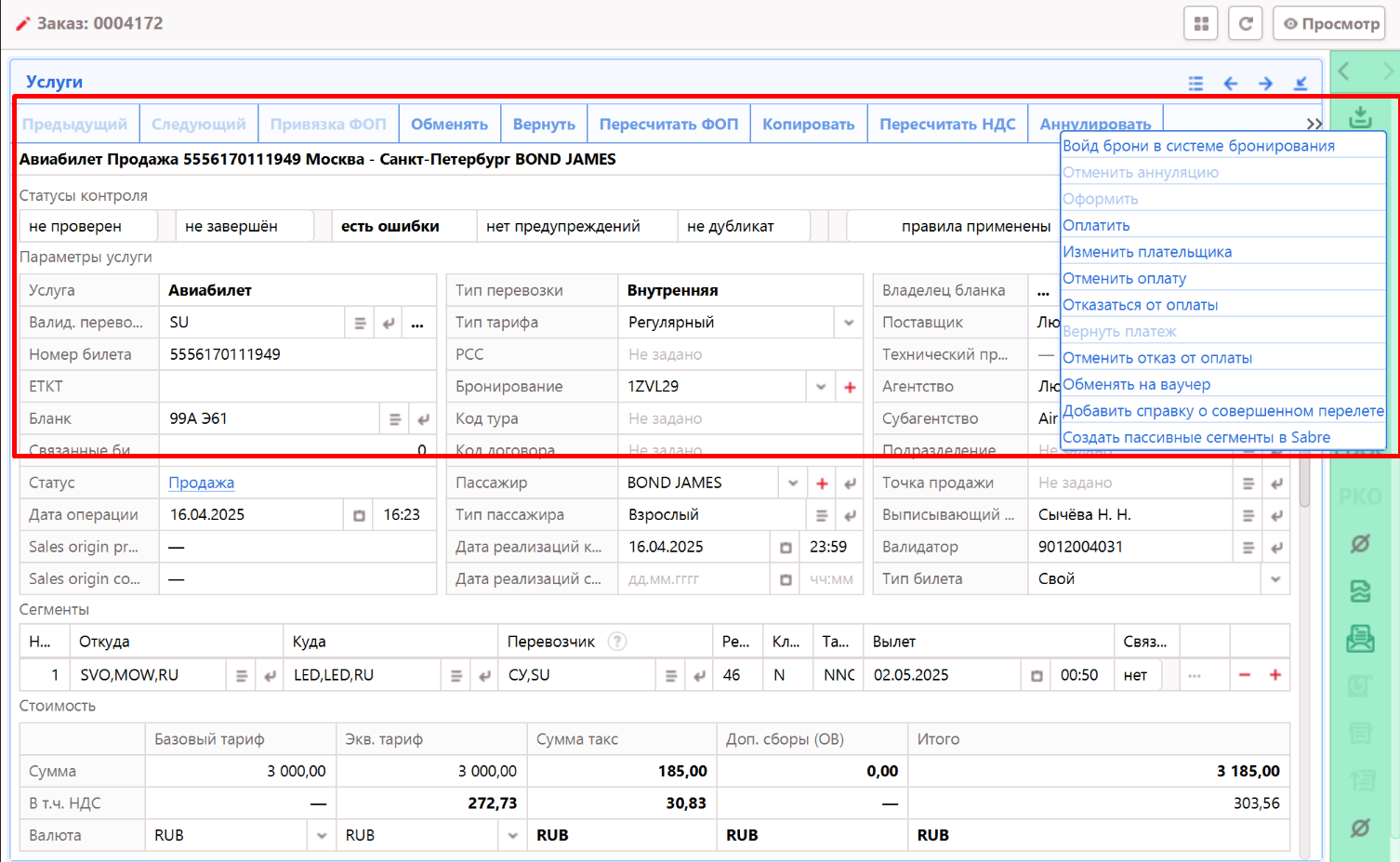Click Создать пассивные сегменты в Sabre
Screen dimensions: 1400x862
(1195, 438)
